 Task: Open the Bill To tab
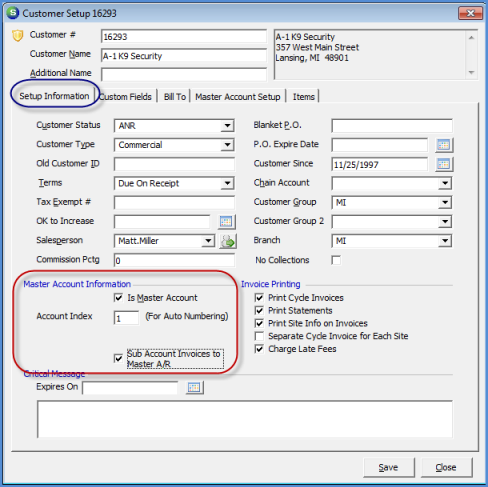175,97
